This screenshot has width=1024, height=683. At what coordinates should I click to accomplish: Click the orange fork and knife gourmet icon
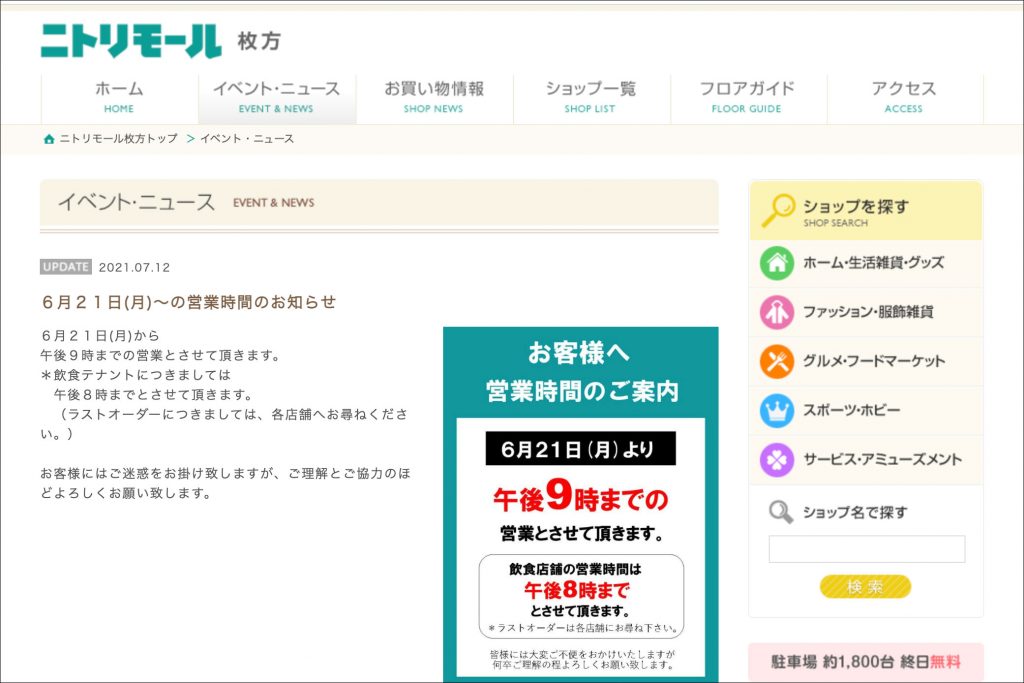pyautogui.click(x=776, y=361)
